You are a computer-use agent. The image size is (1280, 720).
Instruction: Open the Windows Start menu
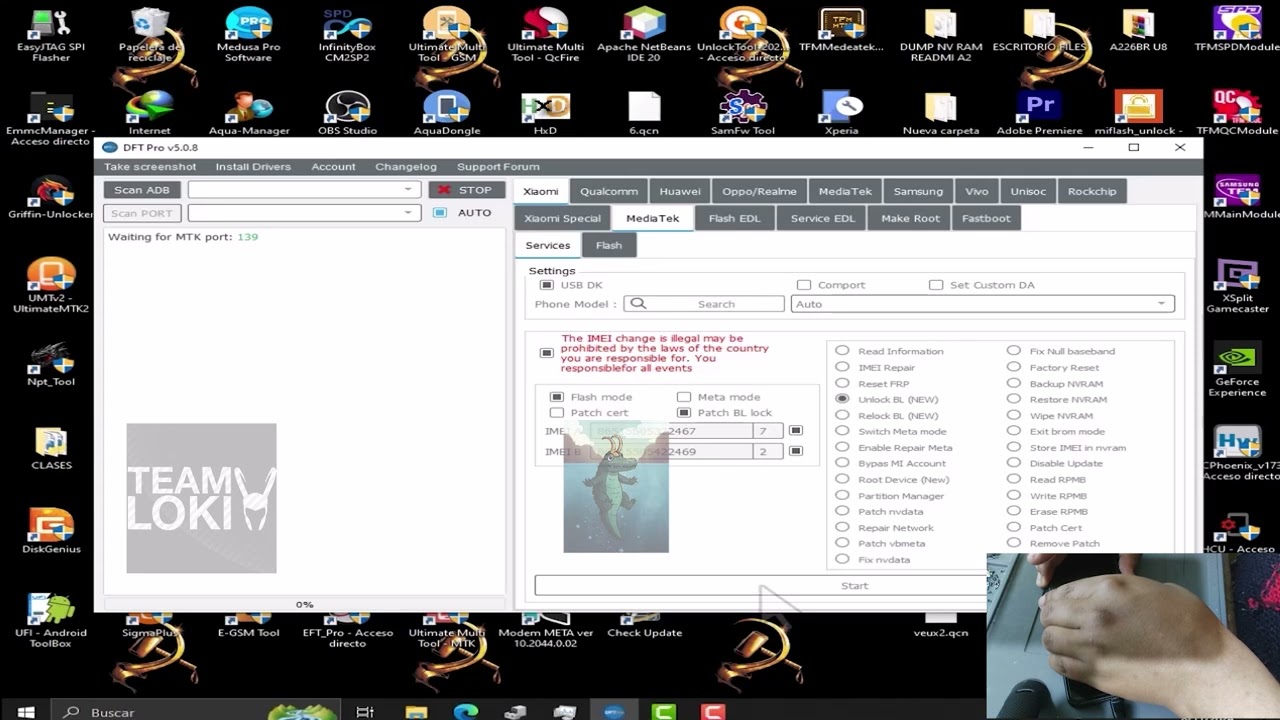click(x=26, y=712)
